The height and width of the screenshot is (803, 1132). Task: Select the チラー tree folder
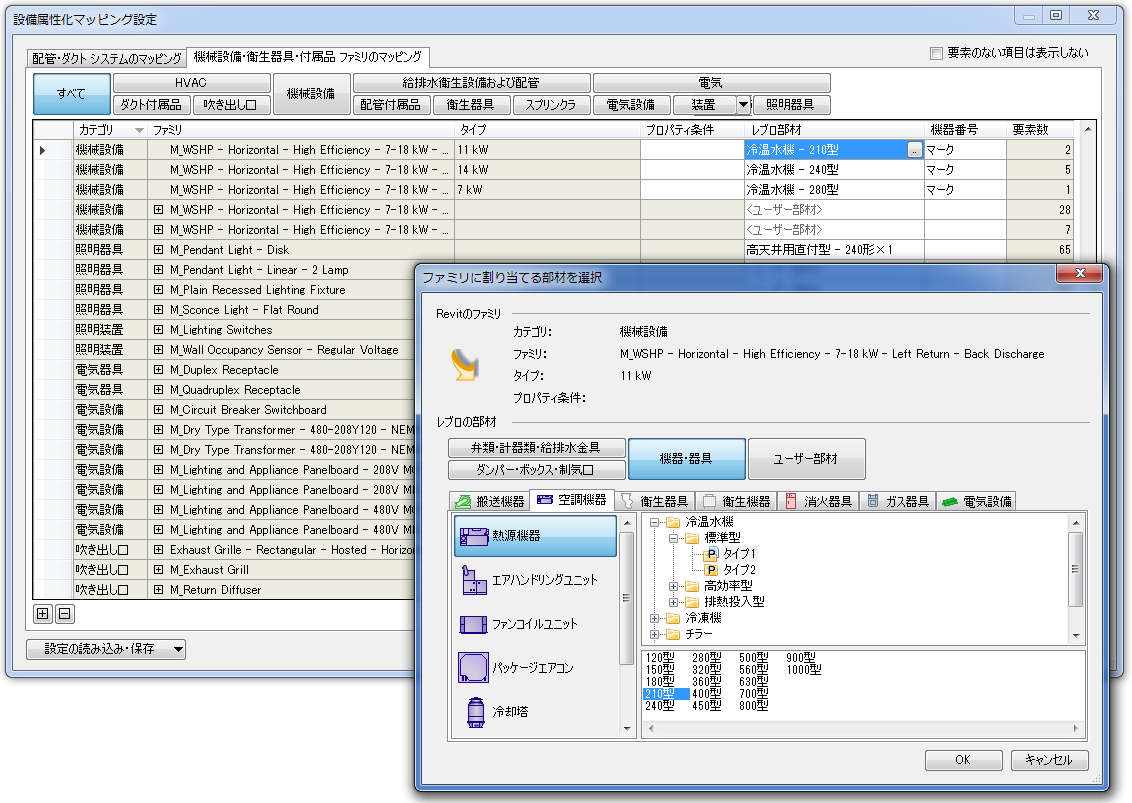click(x=698, y=634)
